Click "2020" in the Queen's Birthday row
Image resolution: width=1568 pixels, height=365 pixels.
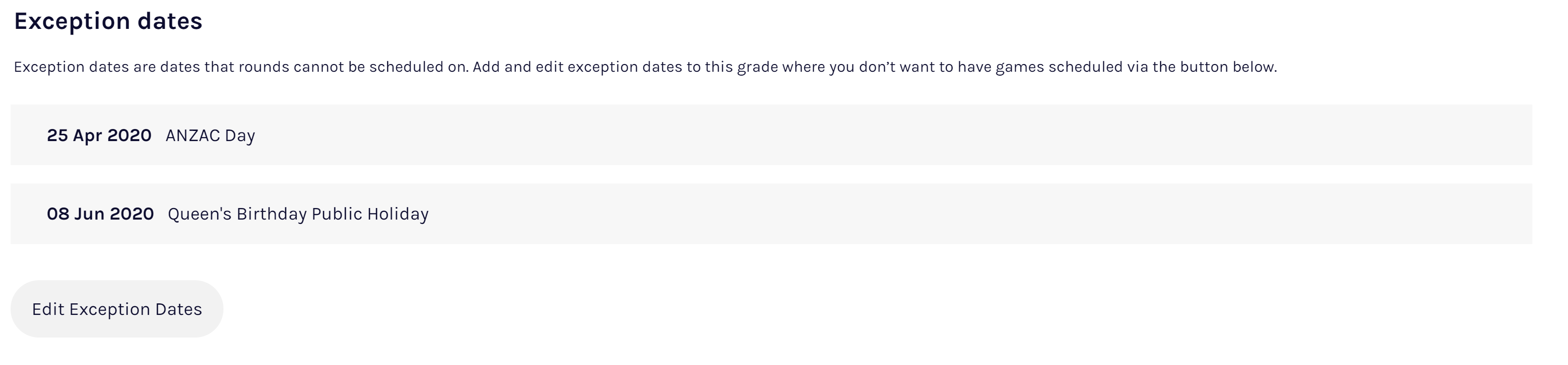[131, 214]
